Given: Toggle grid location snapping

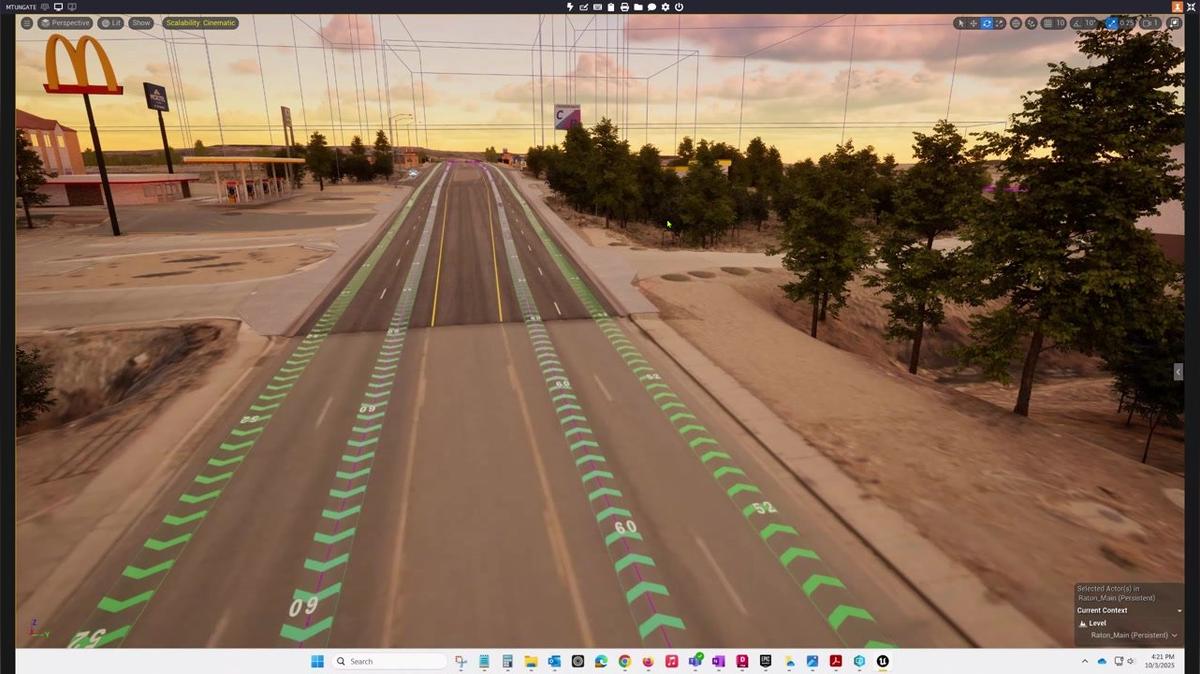Looking at the screenshot, I should [x=1054, y=23].
